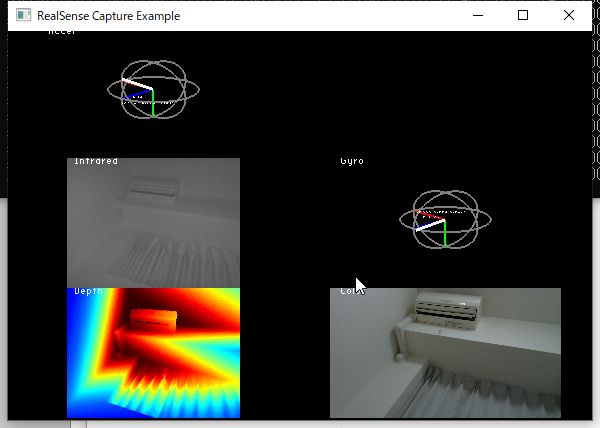Click the Gyro motion sphere widget
This screenshot has width=600, height=428.
tap(445, 219)
